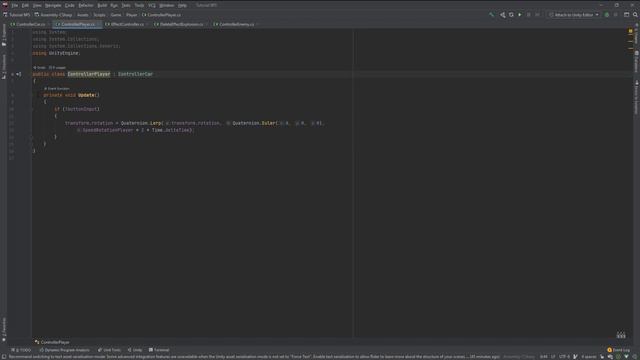Click the ControllerCar base class name
Viewport: 640px width, 360px height.
(136, 74)
